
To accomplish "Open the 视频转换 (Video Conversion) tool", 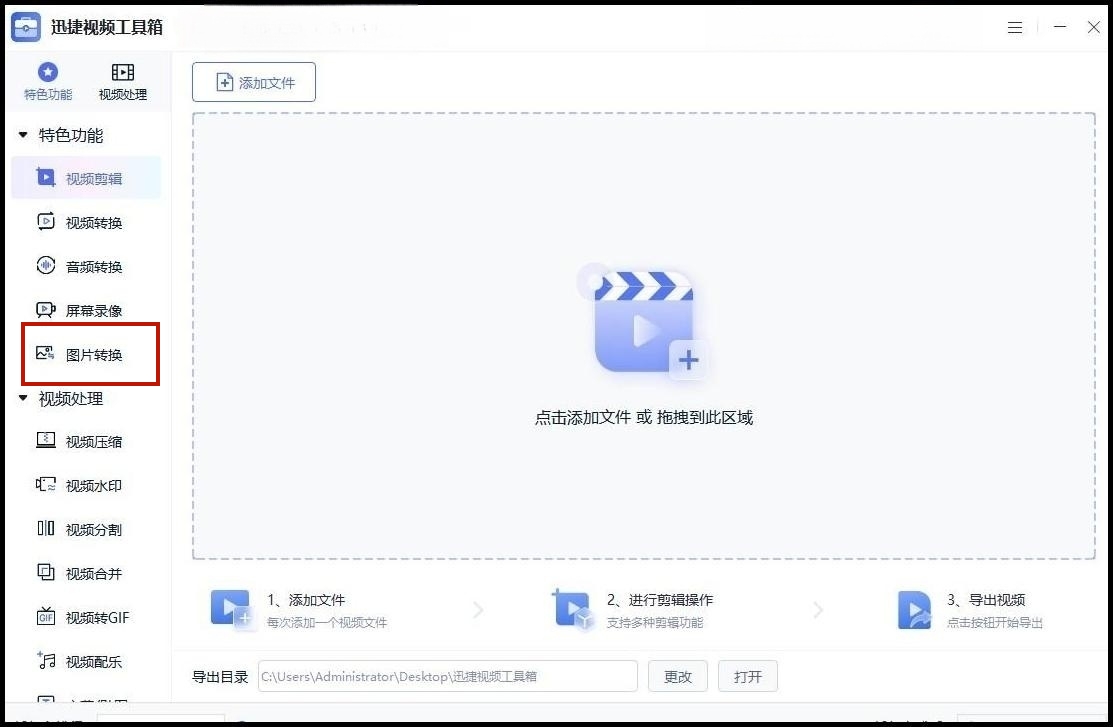I will click(88, 222).
